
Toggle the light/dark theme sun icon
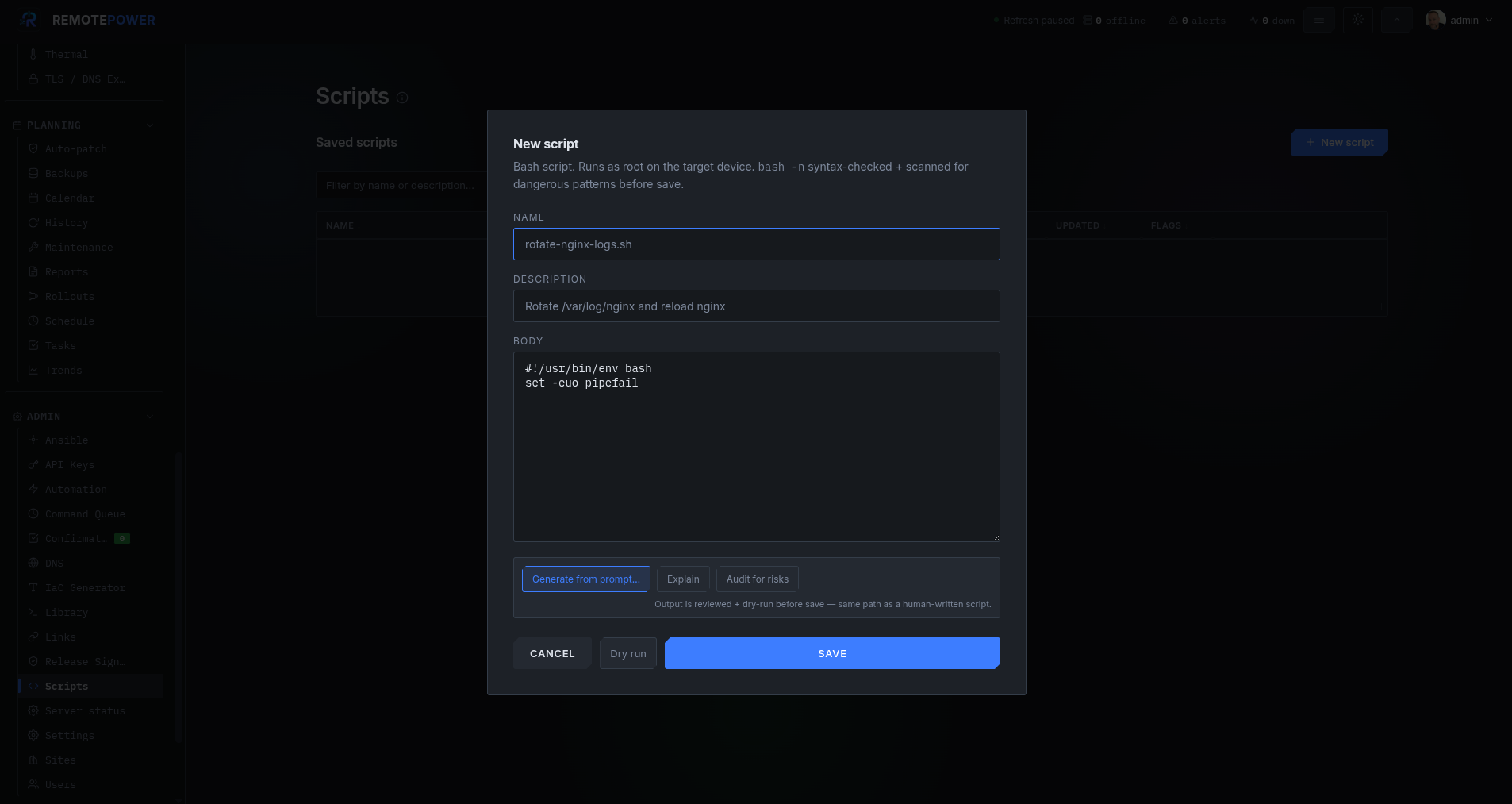point(1358,20)
